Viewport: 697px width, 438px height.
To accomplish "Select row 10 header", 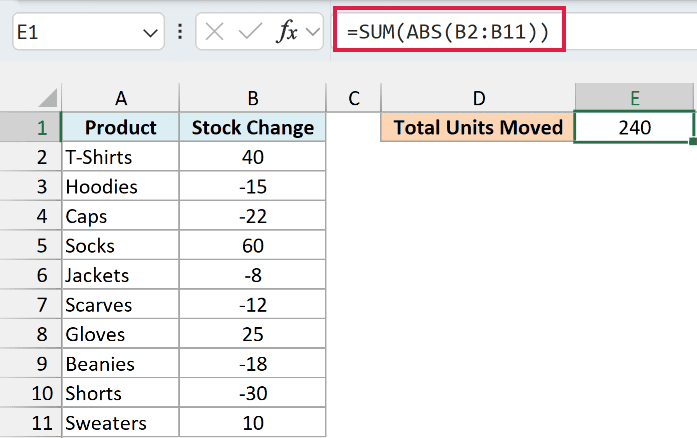I will coord(30,393).
